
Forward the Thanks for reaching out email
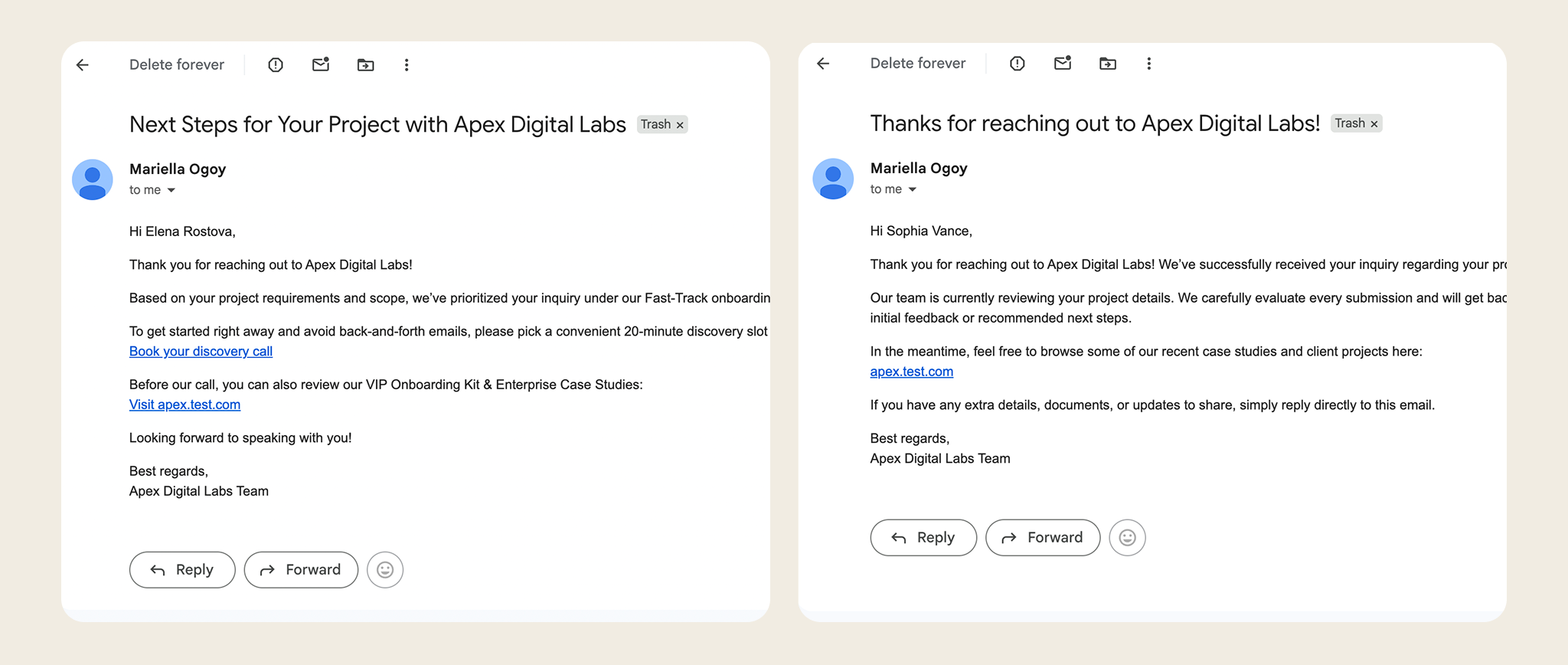(x=1043, y=538)
